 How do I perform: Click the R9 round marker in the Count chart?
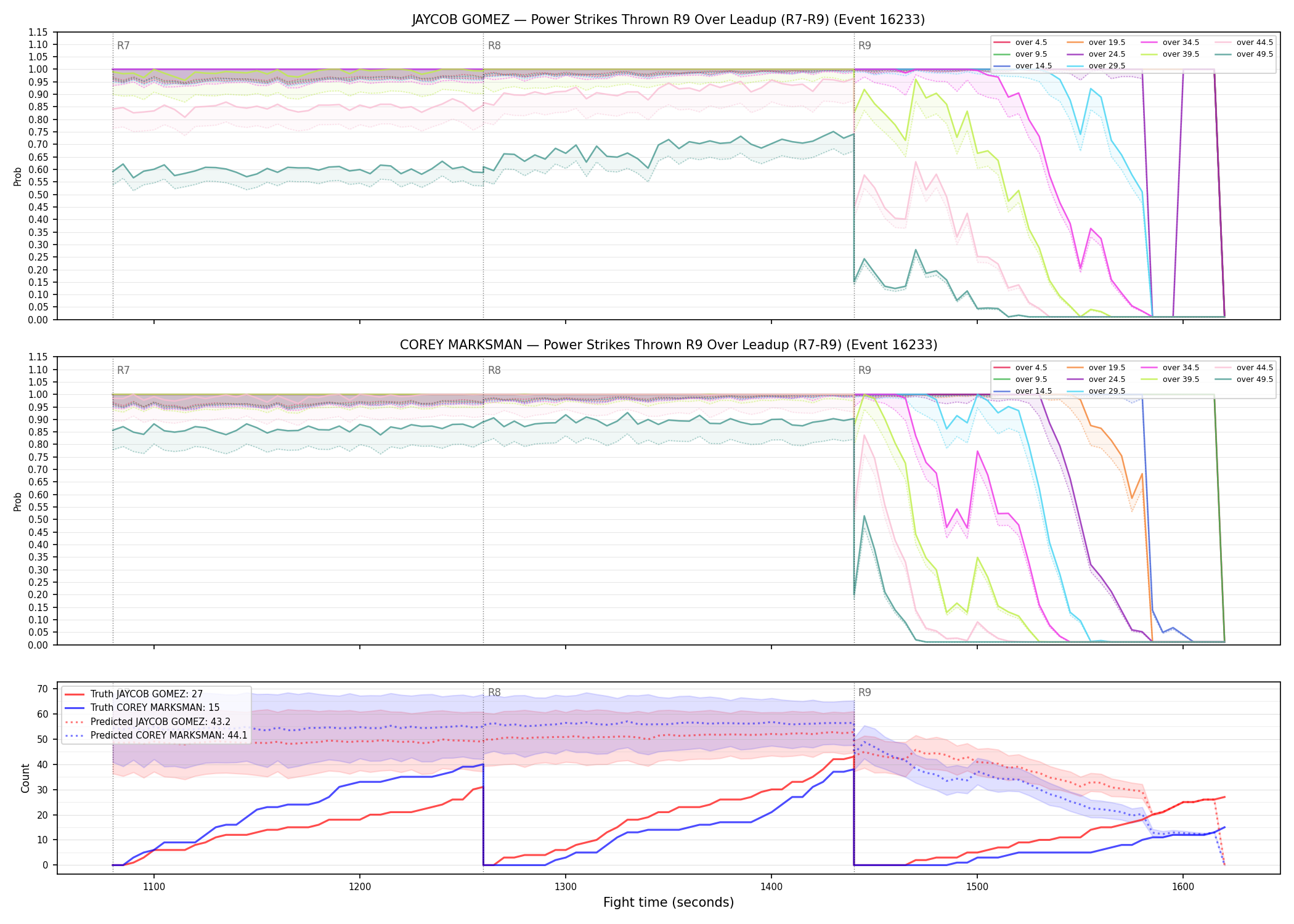pyautogui.click(x=865, y=692)
